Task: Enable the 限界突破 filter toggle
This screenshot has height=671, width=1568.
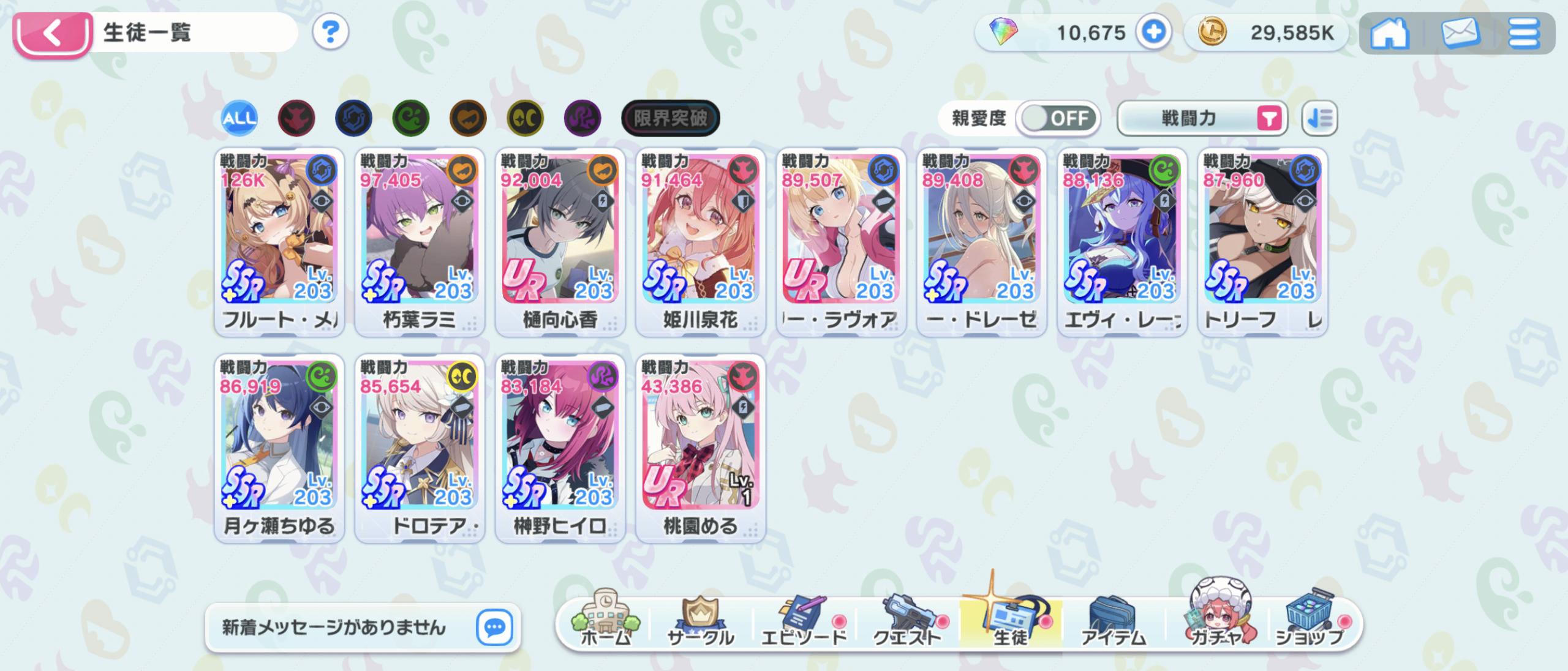Action: [x=670, y=118]
